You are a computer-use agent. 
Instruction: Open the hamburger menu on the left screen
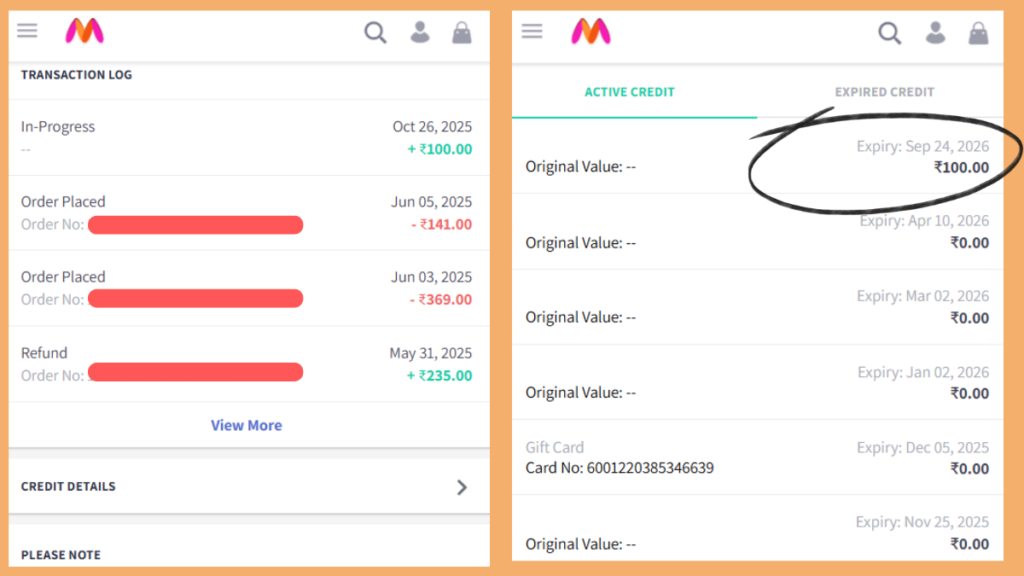pyautogui.click(x=27, y=30)
